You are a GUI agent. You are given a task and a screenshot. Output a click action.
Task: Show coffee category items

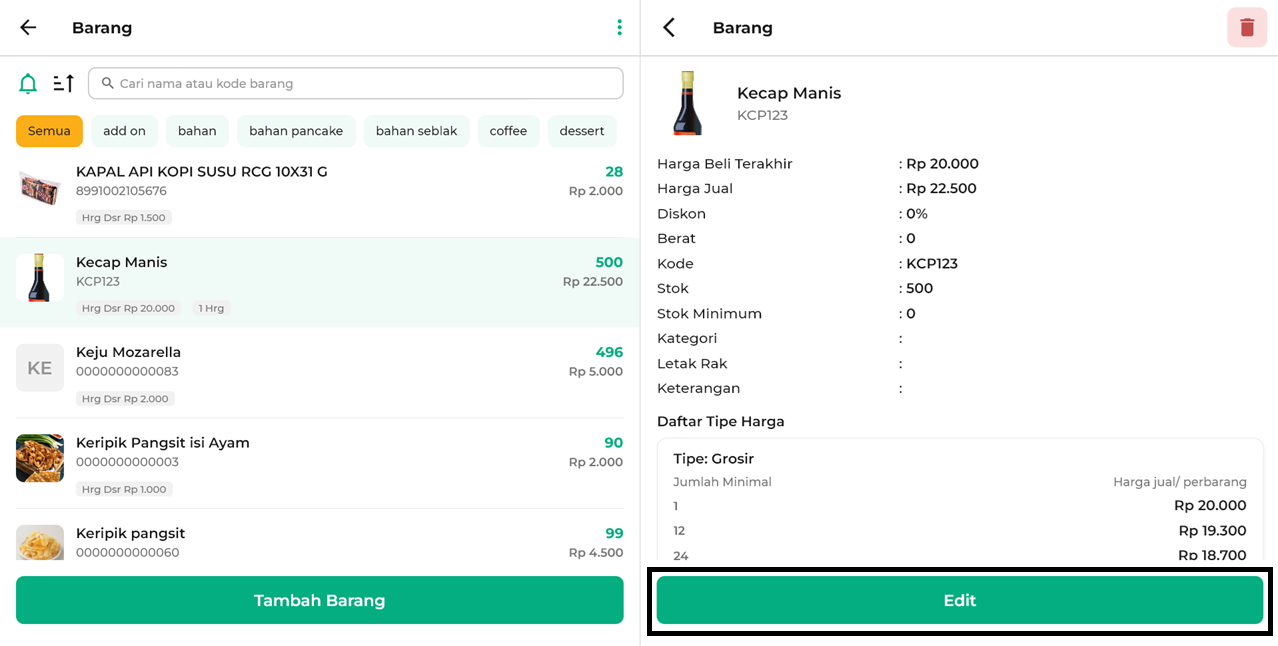tap(508, 131)
